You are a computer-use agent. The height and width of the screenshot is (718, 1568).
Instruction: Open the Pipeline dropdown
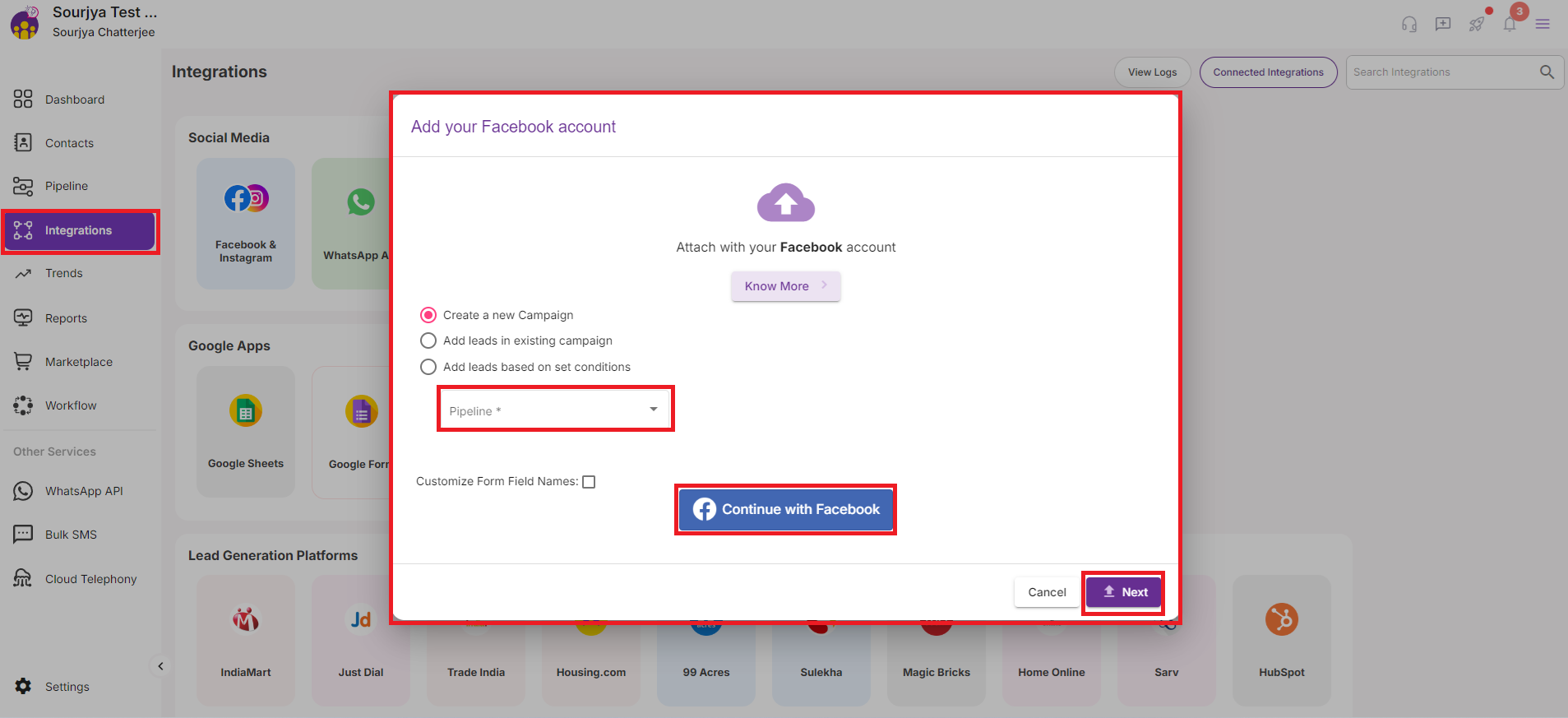coord(556,410)
